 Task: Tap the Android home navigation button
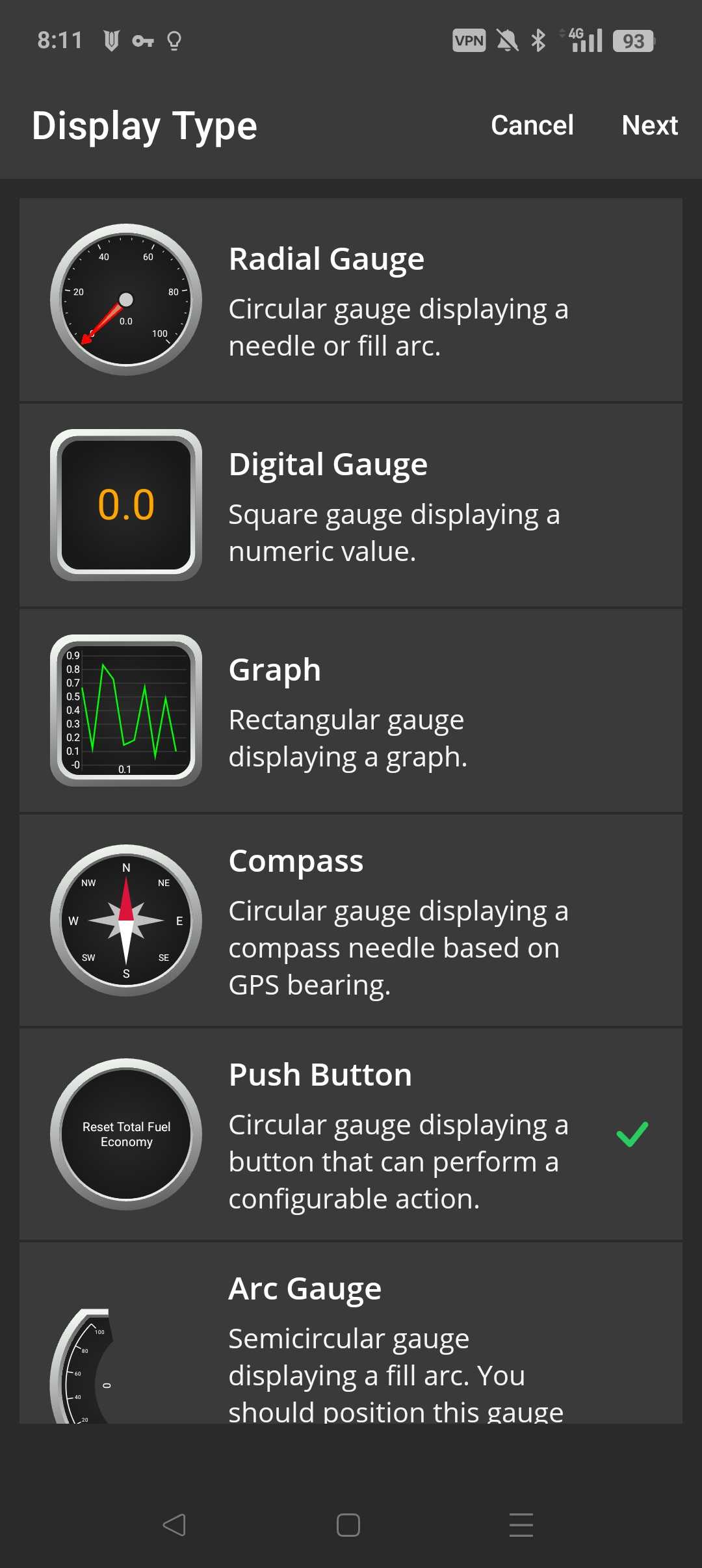pos(348,1524)
